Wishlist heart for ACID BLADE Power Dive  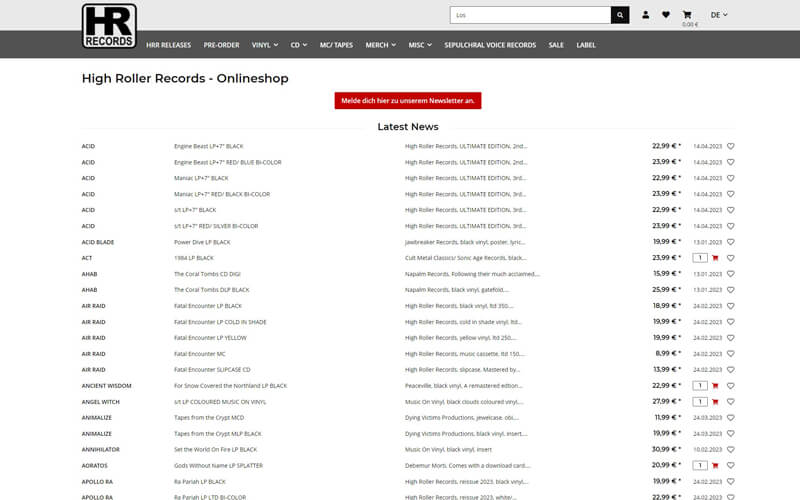731,242
